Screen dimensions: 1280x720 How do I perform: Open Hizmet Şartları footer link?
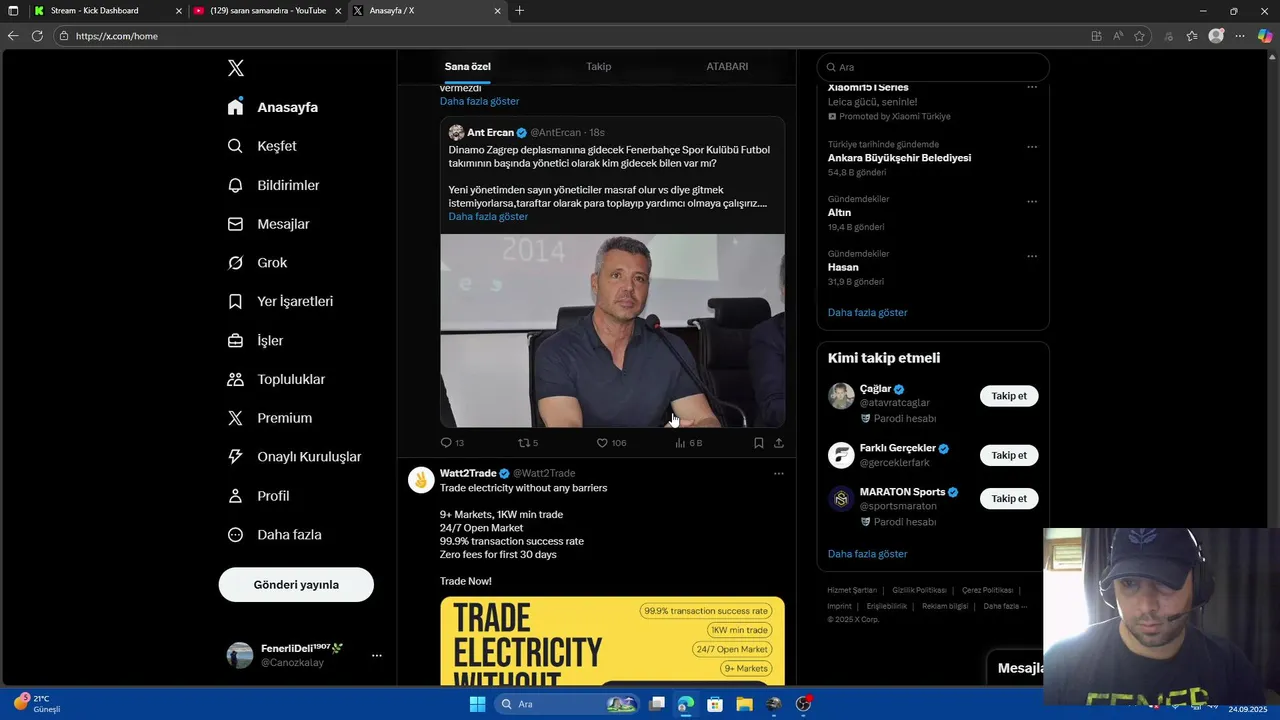pos(852,591)
